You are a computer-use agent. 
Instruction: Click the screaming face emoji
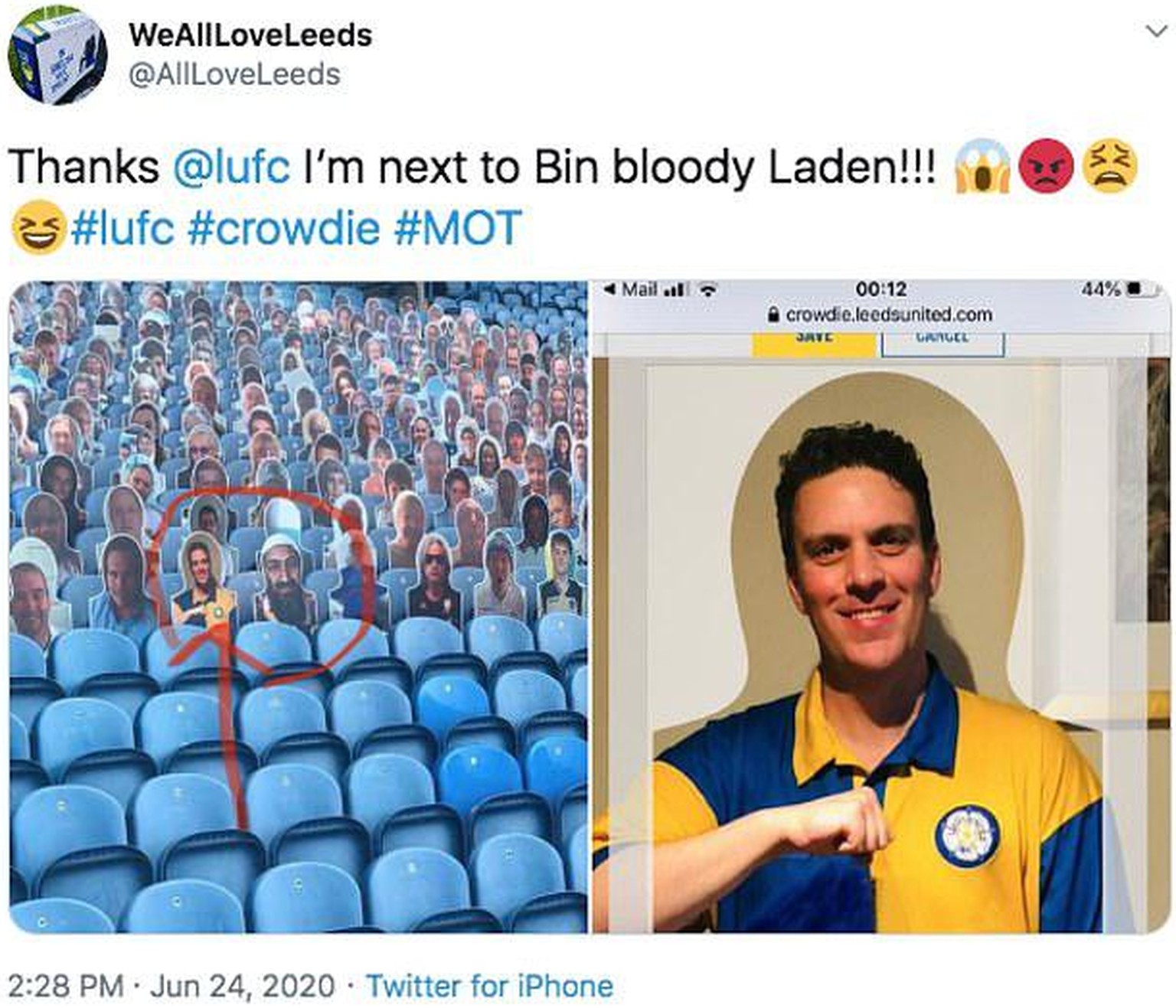[x=982, y=166]
